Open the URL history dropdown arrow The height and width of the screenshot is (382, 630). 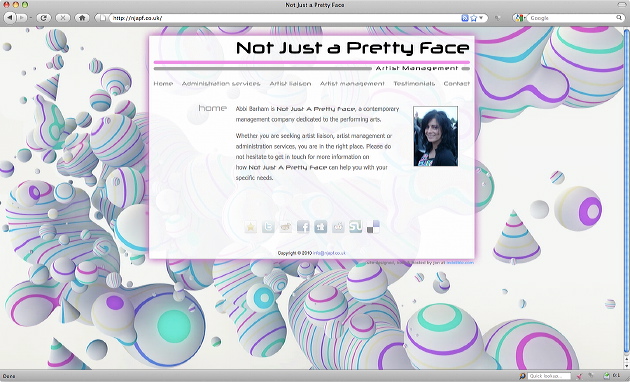[481, 18]
